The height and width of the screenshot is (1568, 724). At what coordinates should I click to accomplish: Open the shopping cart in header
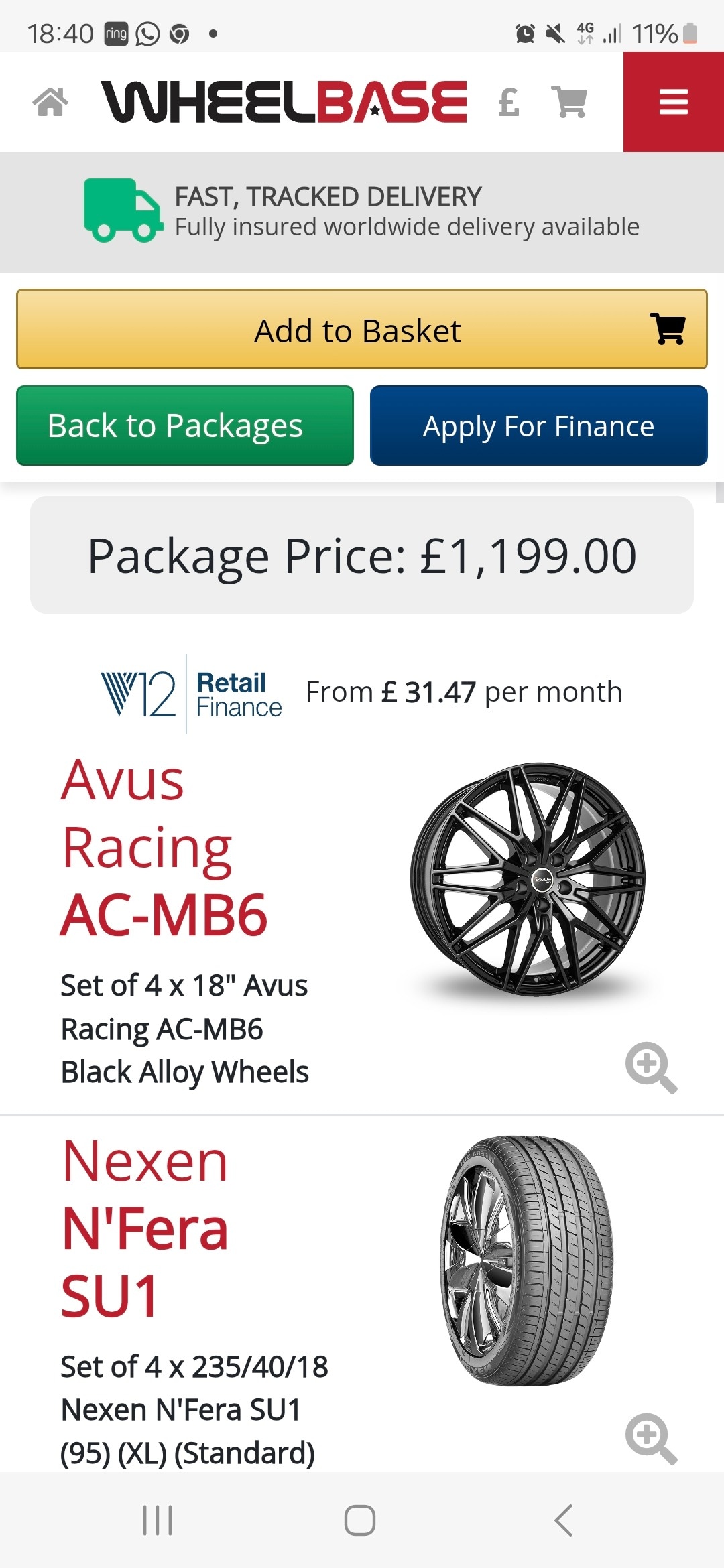coord(569,102)
